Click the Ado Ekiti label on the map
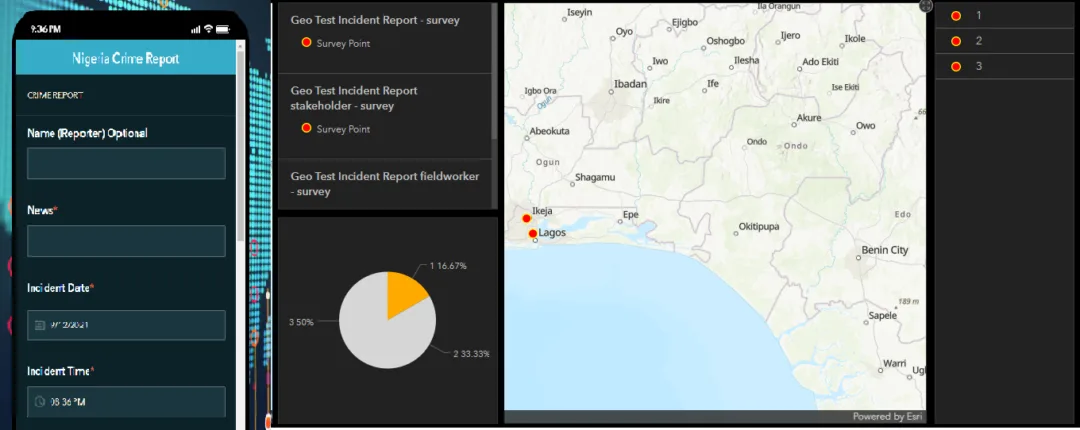Image resolution: width=1080 pixels, height=430 pixels. click(820, 62)
